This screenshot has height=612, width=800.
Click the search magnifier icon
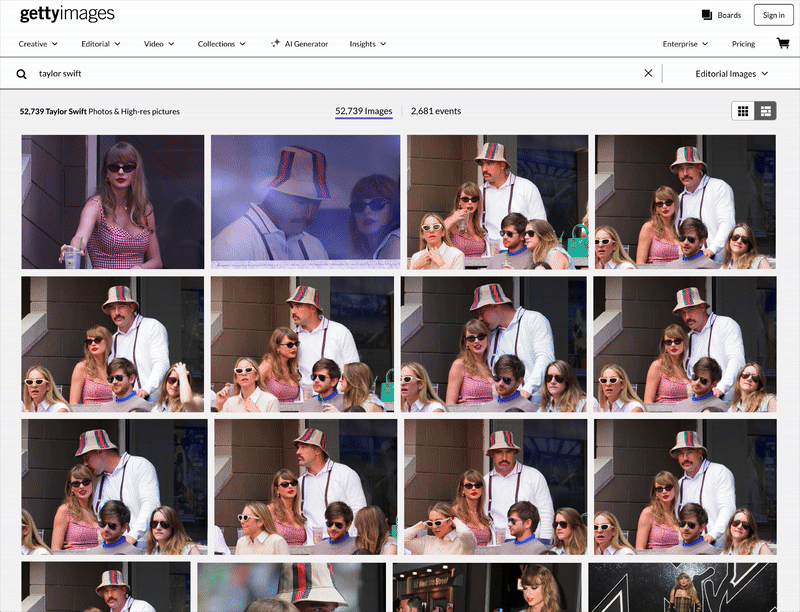click(21, 74)
